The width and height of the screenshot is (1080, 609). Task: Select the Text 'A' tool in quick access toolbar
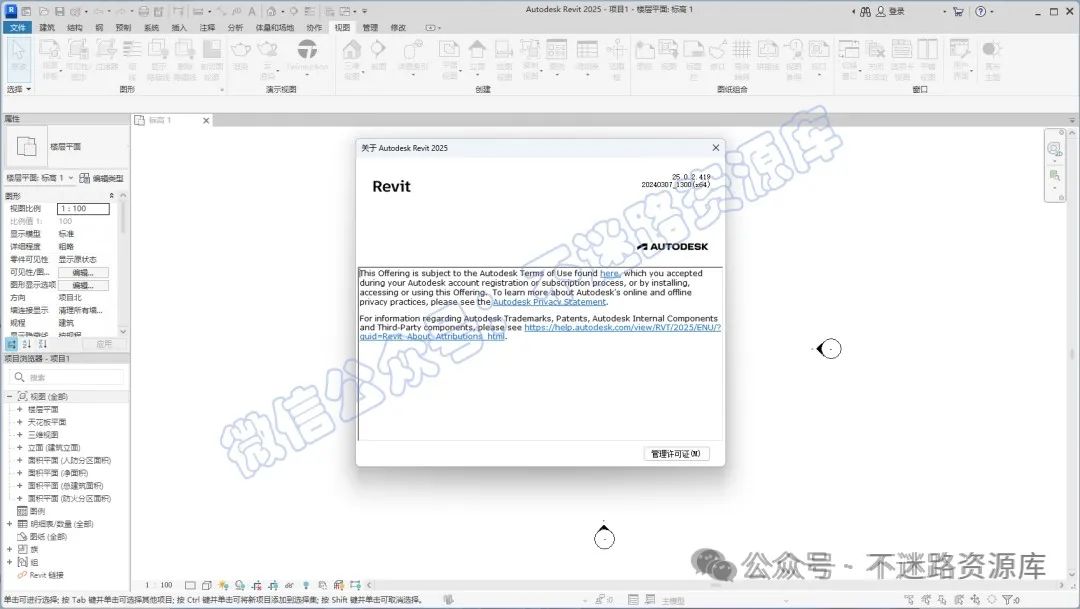[252, 11]
